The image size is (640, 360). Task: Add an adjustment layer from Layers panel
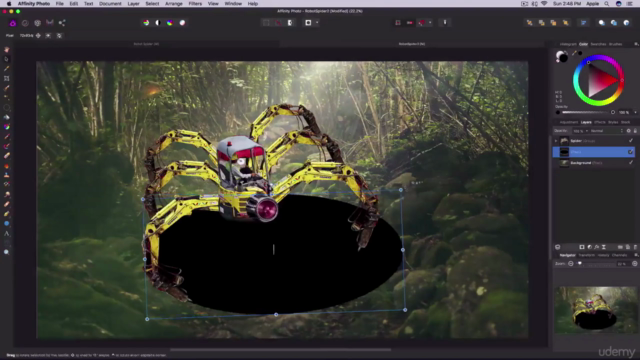pyautogui.click(x=589, y=247)
